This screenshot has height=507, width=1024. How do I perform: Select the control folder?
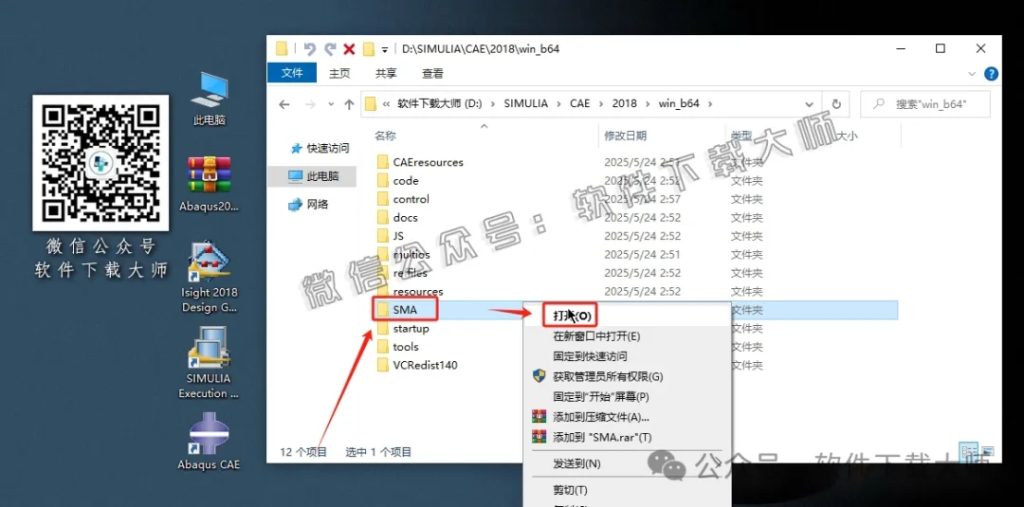coord(403,199)
